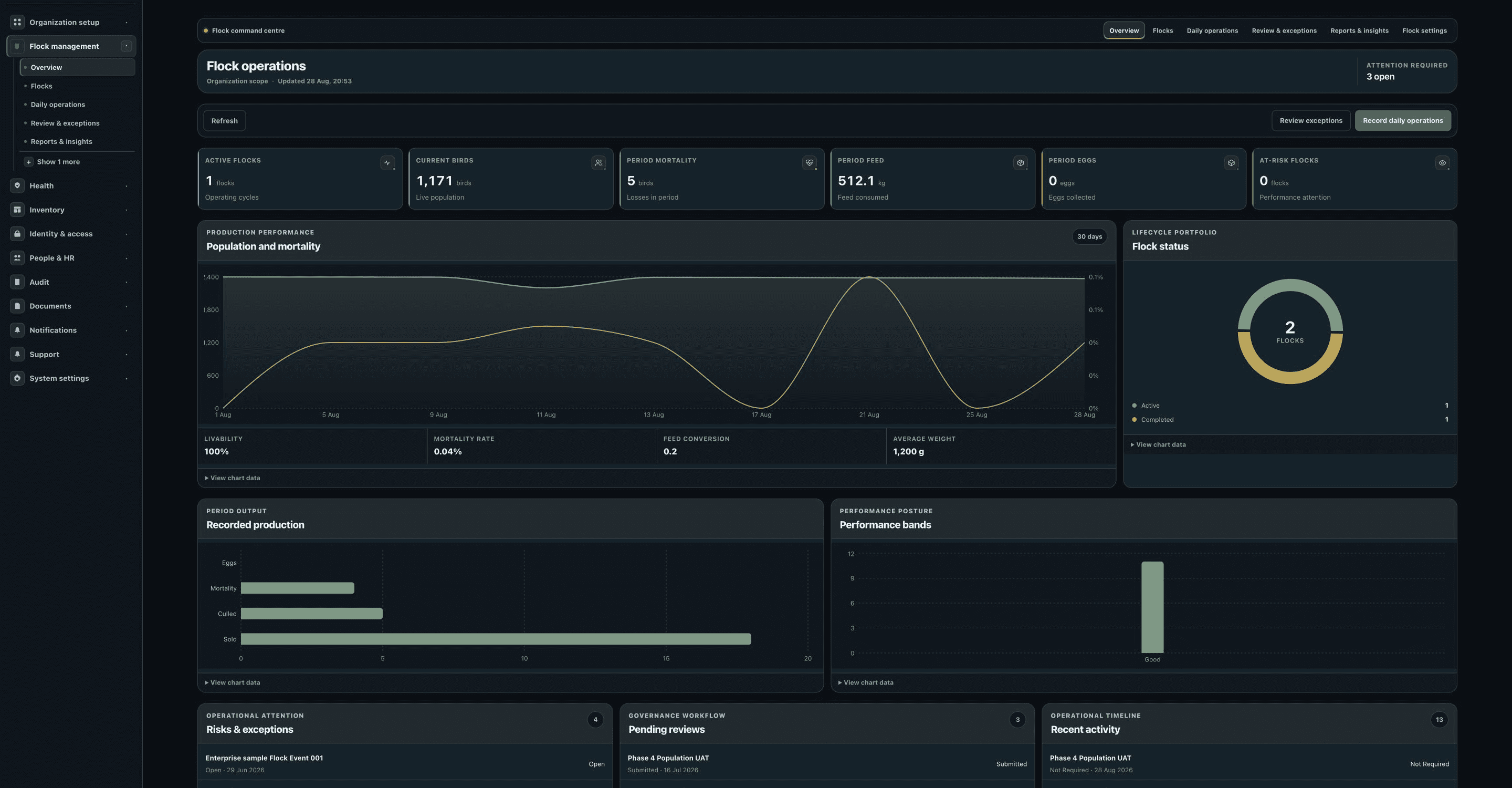Click the Documents file icon
This screenshot has width=1512, height=788.
coord(17,306)
